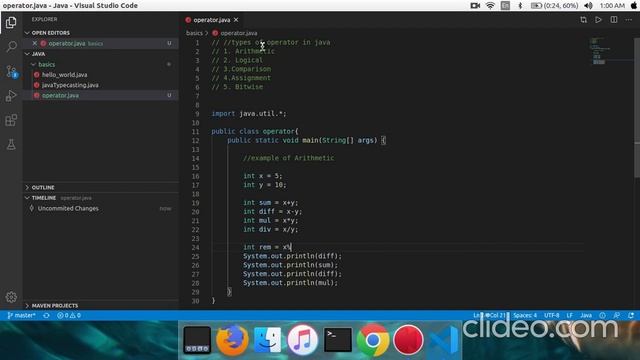
Task: Open the volume control in the top bar
Action: coord(588,6)
